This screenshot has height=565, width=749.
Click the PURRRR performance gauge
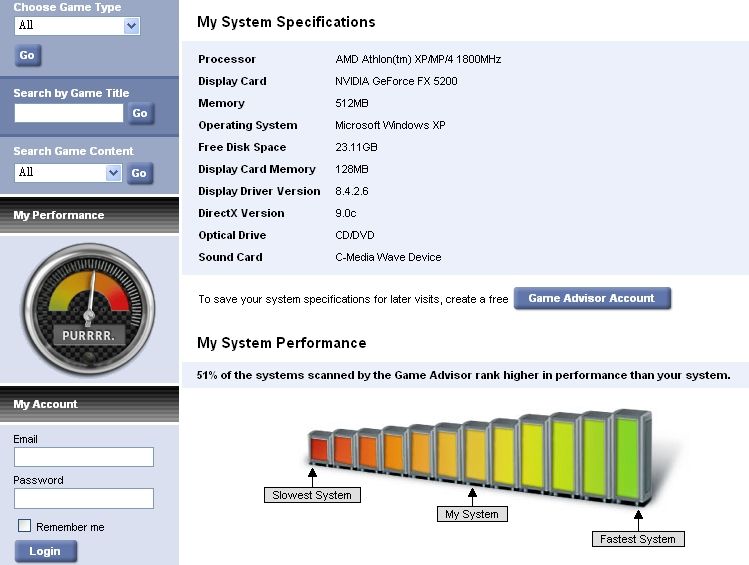(89, 309)
